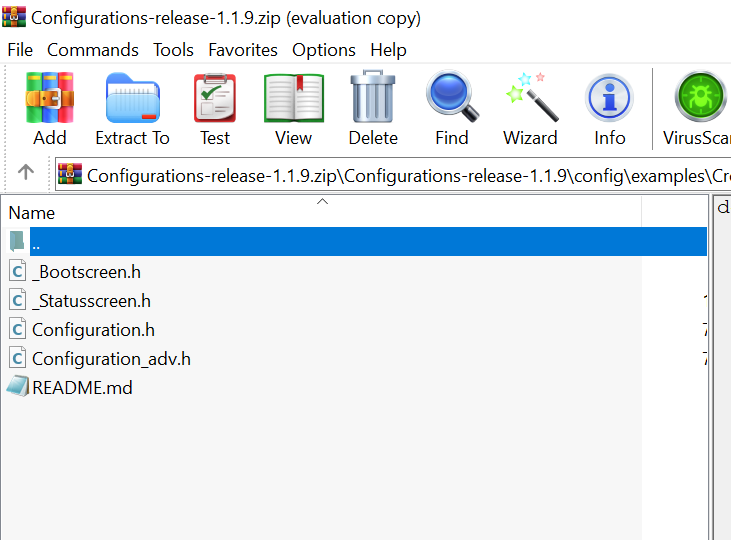Open the Tools menu
731x540 pixels.
[x=173, y=50]
